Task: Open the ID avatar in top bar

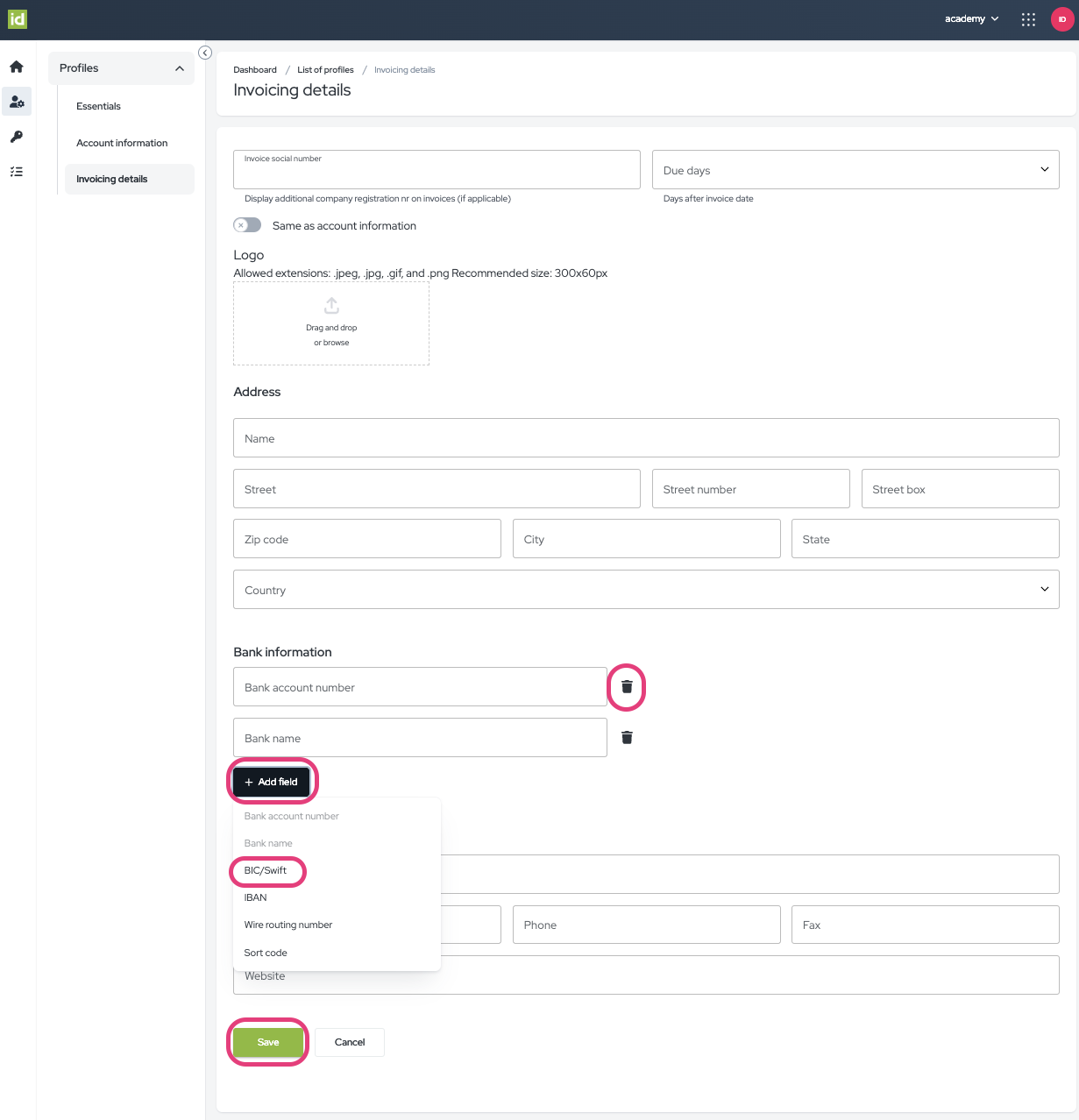Action: pos(1061,18)
